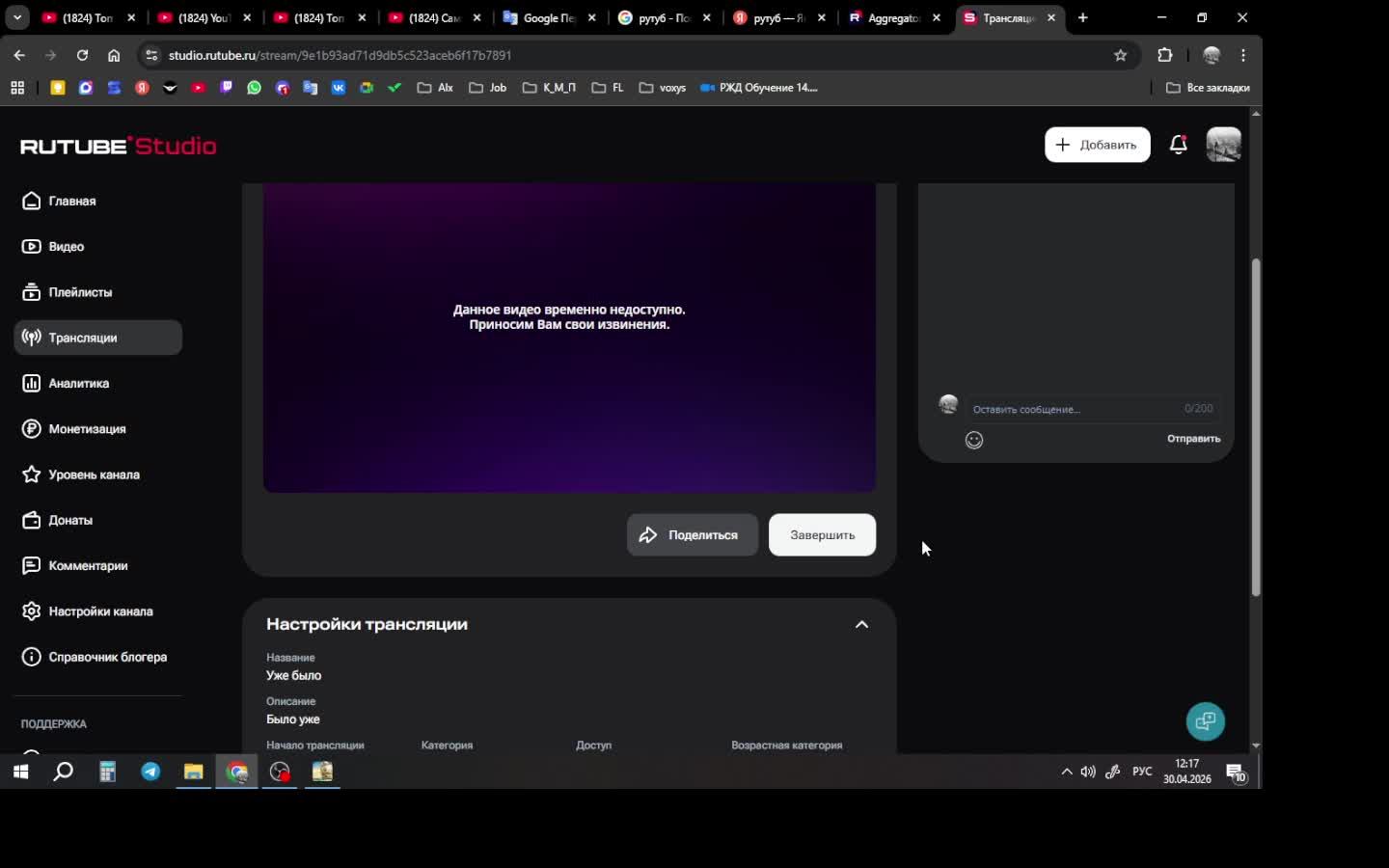Open the Chrome profile avatar
1389x868 pixels.
[x=1212, y=56]
